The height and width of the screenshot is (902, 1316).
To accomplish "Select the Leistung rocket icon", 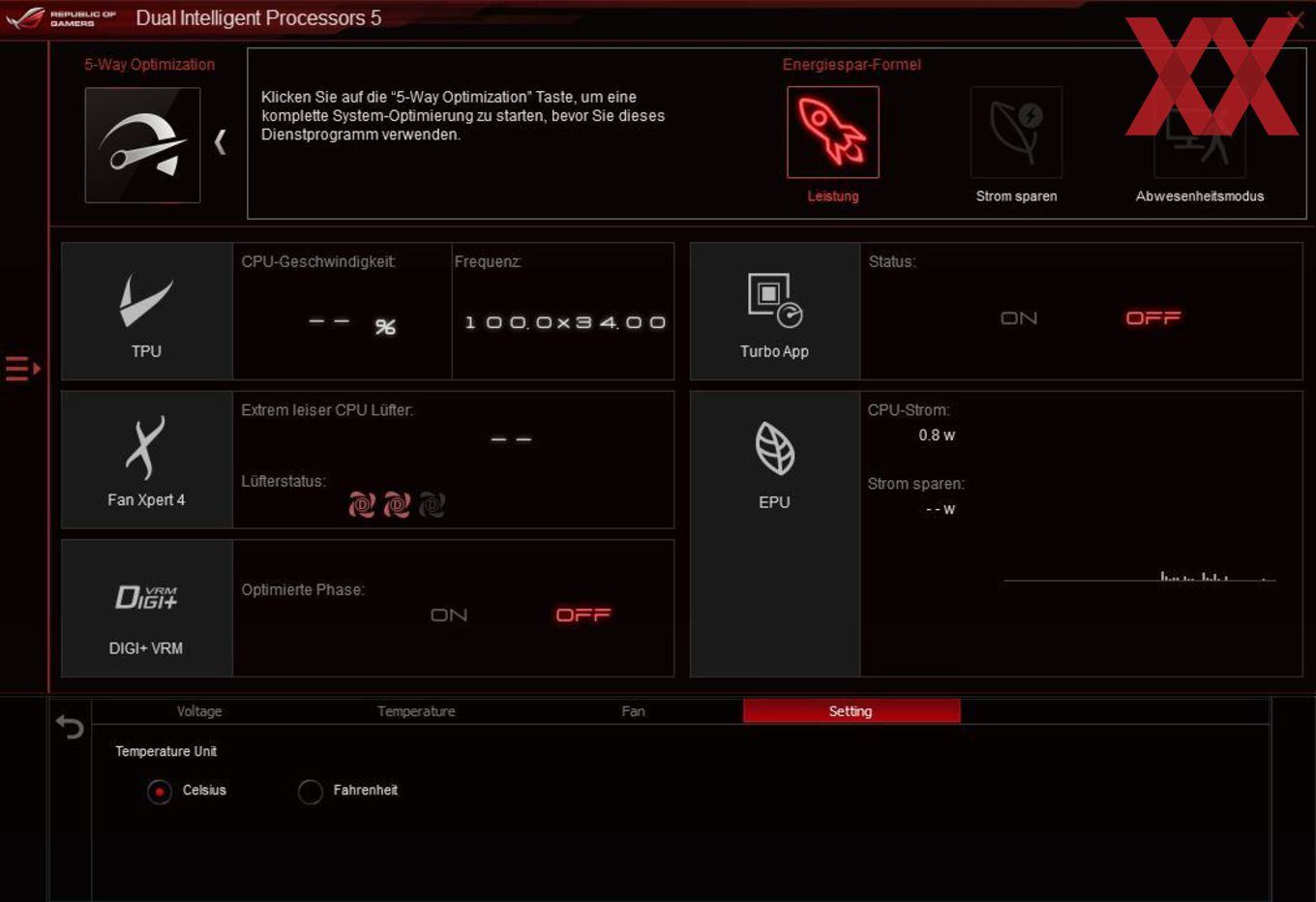I will point(832,132).
